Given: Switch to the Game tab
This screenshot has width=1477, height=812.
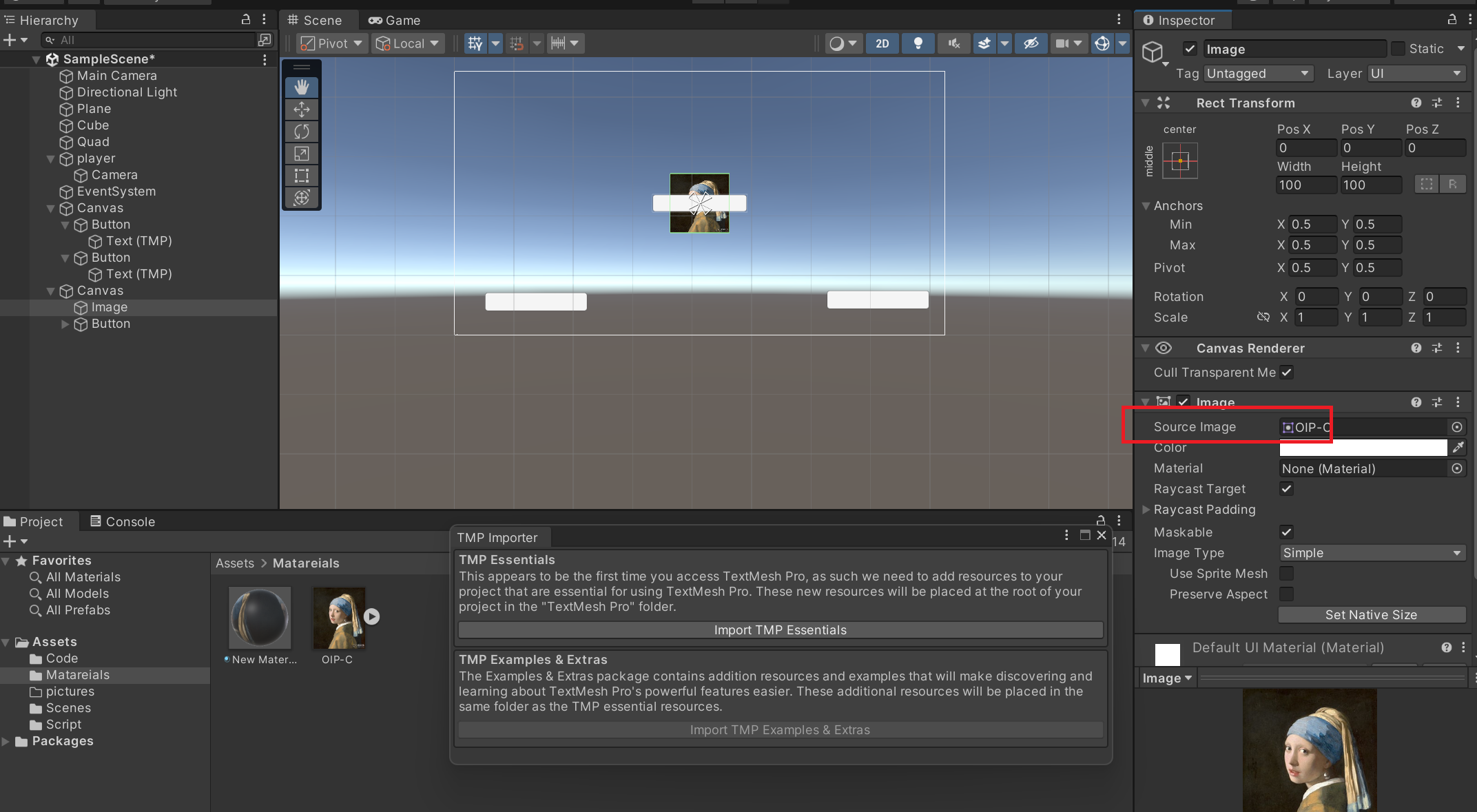Looking at the screenshot, I should point(395,21).
